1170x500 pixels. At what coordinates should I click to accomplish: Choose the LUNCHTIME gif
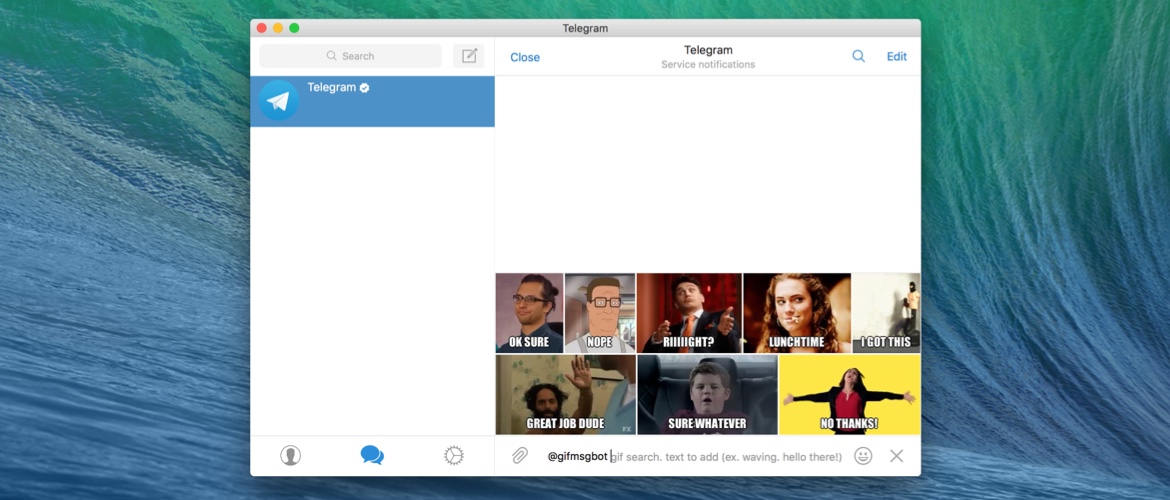[x=797, y=313]
